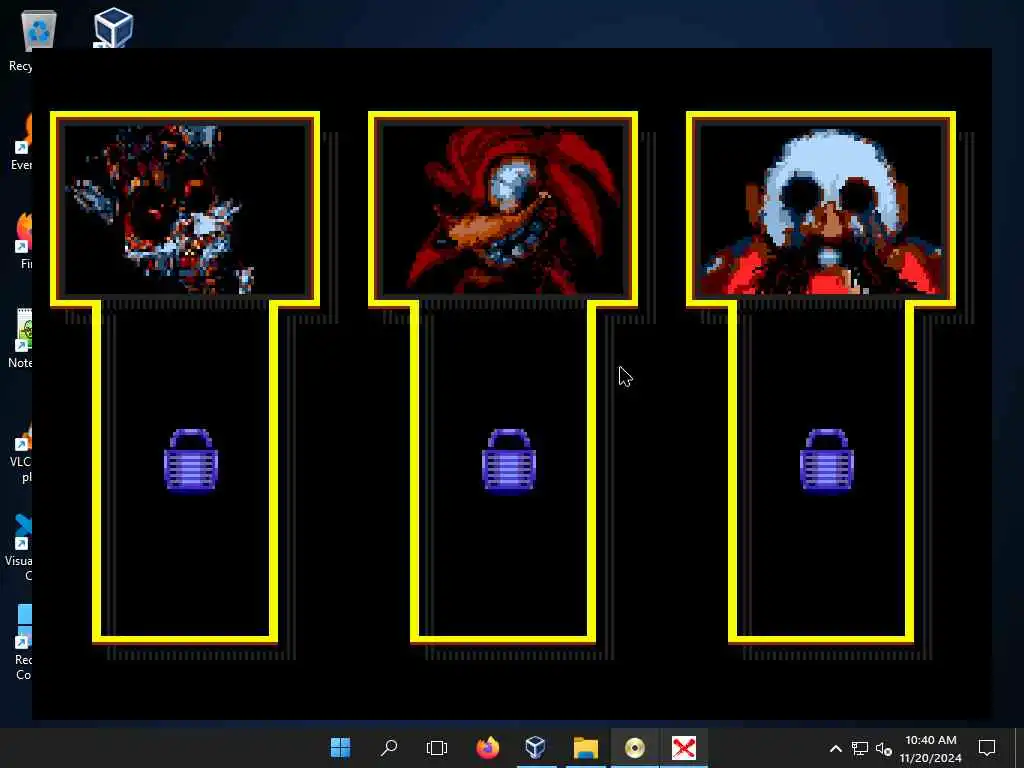Open the Windows Start menu
Image resolution: width=1024 pixels, height=768 pixels.
click(340, 747)
